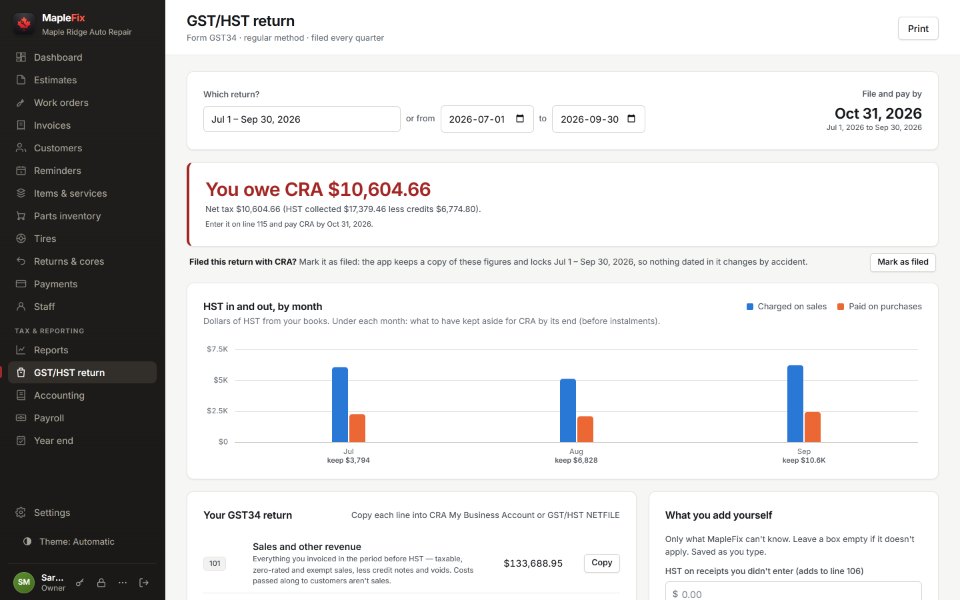This screenshot has height=600, width=960.
Task: Open Year end page
Action: click(82, 440)
